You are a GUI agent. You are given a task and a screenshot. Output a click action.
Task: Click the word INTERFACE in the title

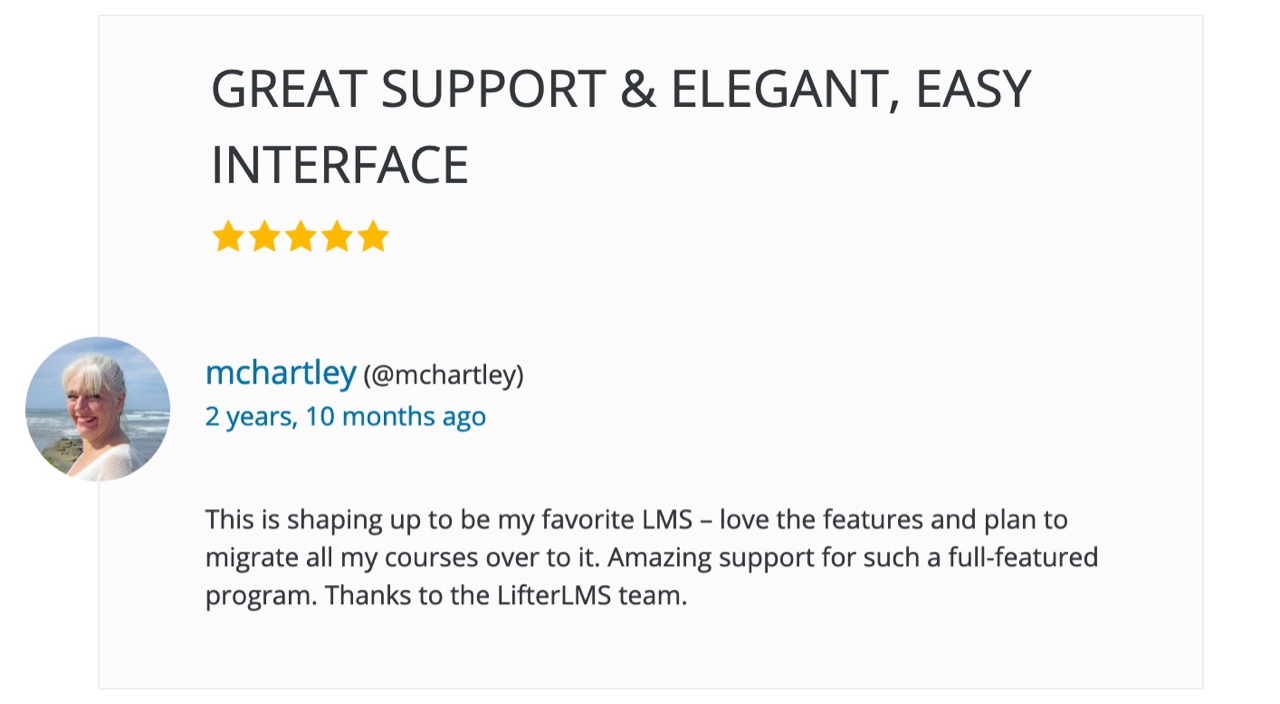click(x=340, y=166)
